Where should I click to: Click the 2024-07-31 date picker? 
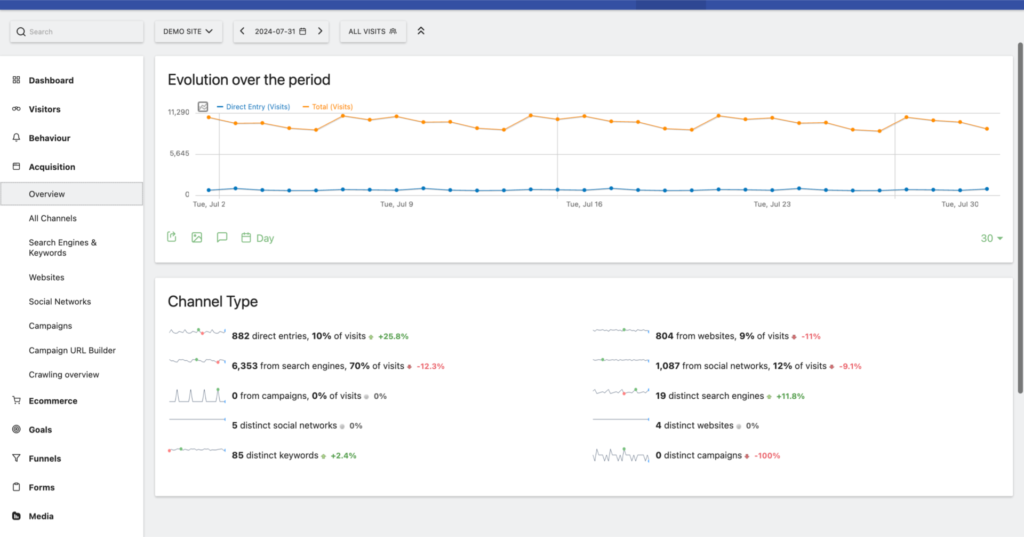281,32
